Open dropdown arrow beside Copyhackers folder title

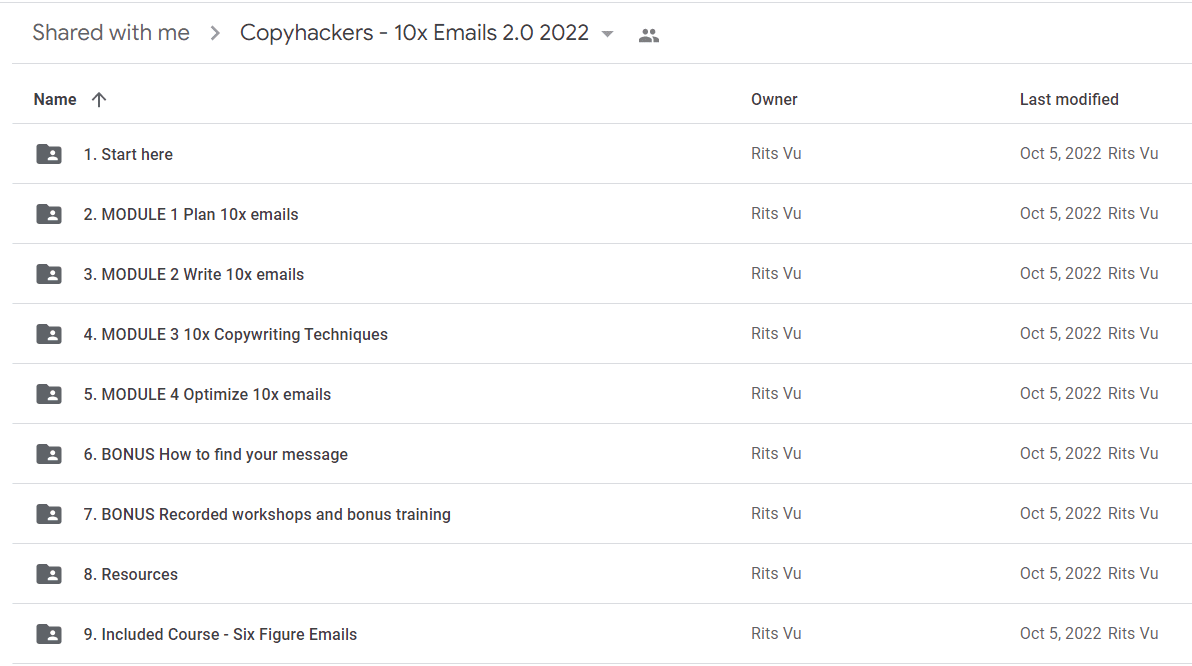pyautogui.click(x=607, y=34)
